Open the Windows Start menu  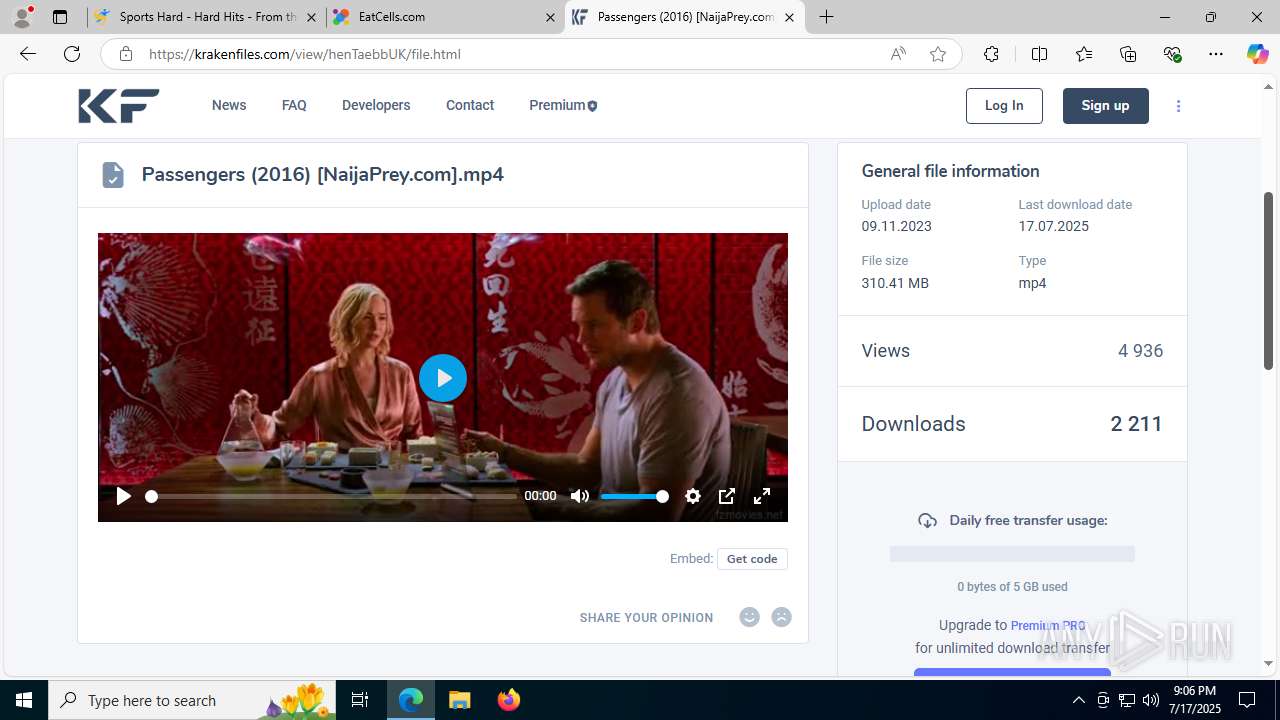click(x=24, y=700)
